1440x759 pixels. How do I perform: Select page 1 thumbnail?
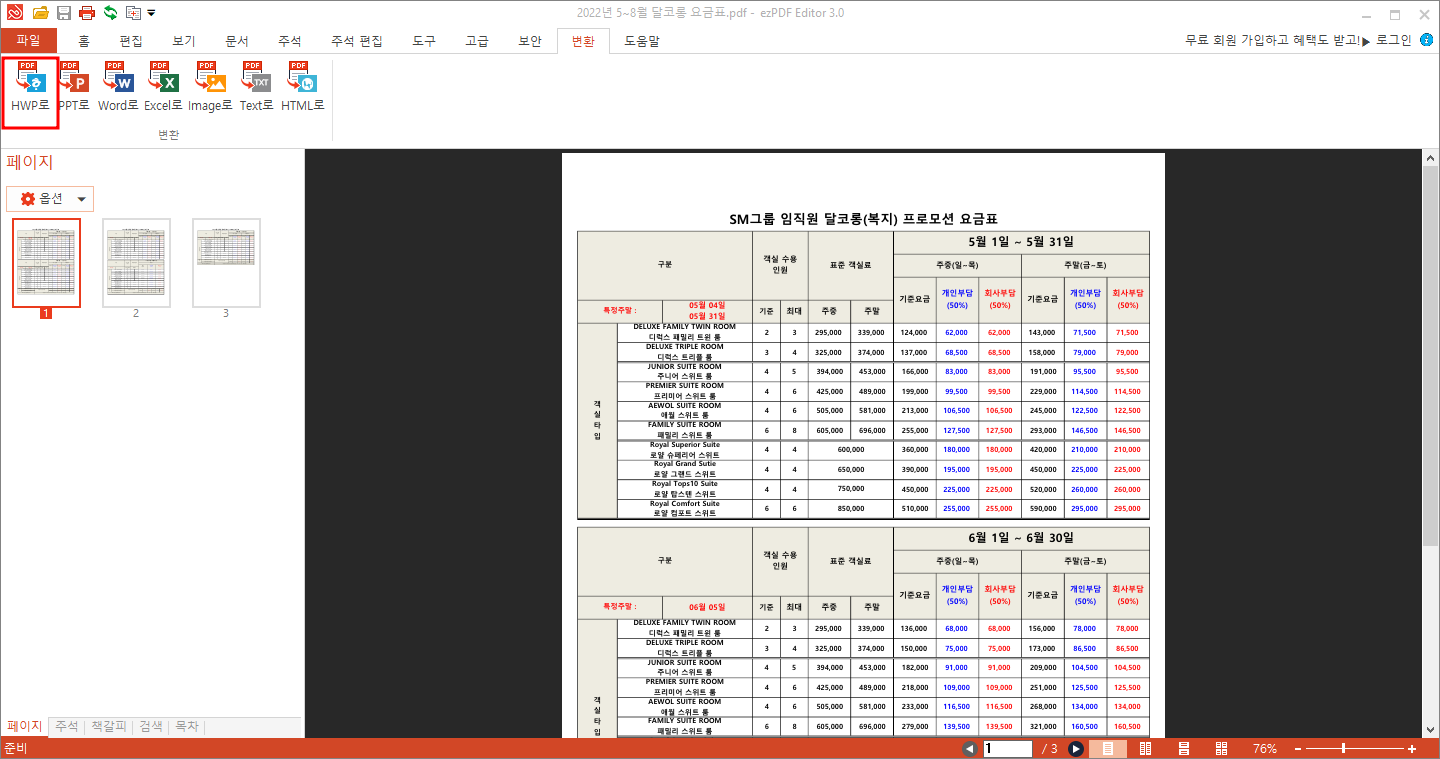pyautogui.click(x=46, y=262)
